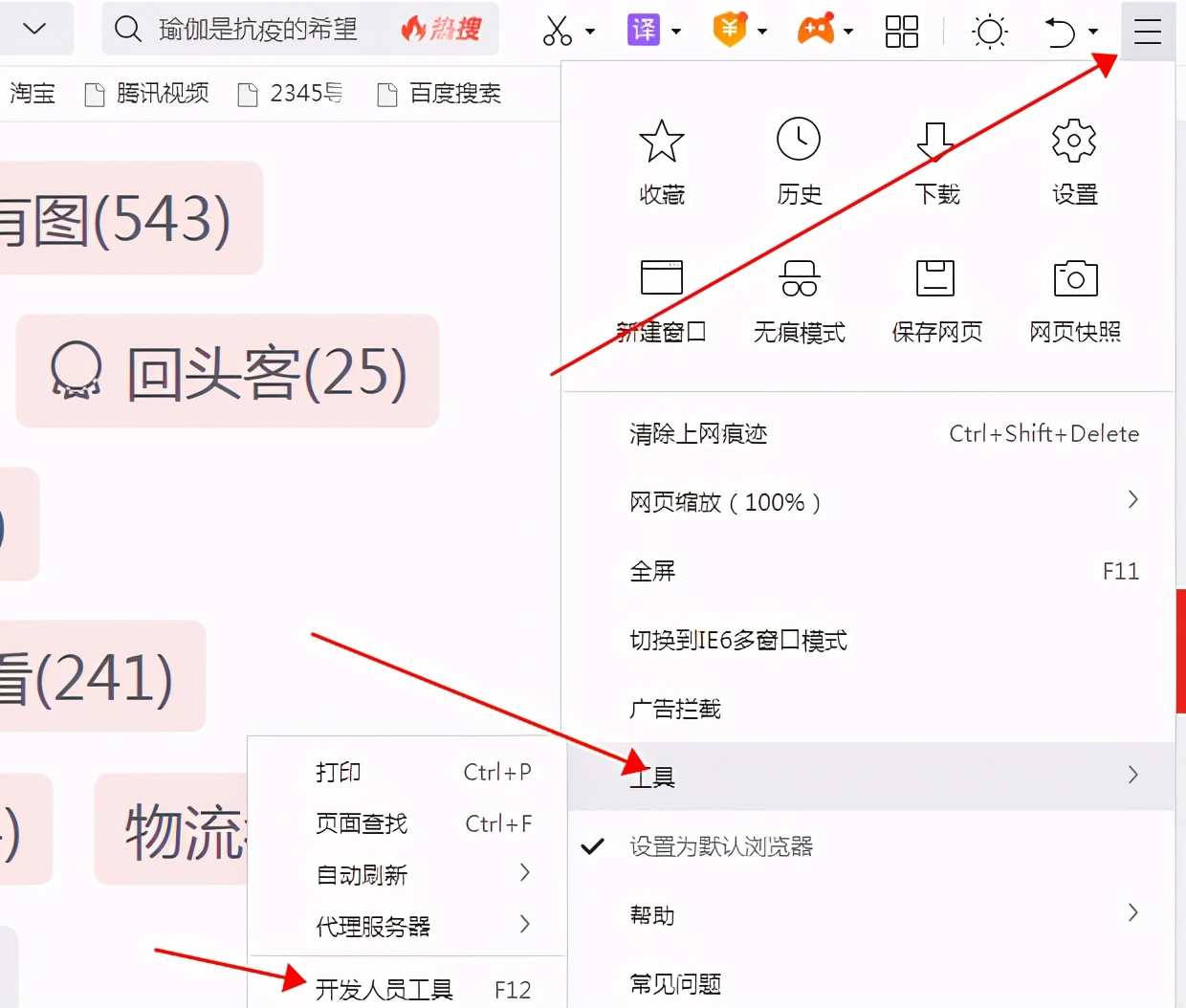This screenshot has width=1186, height=1008.
Task: Click 清除上网痕迹 to clear history
Action: coord(697,433)
